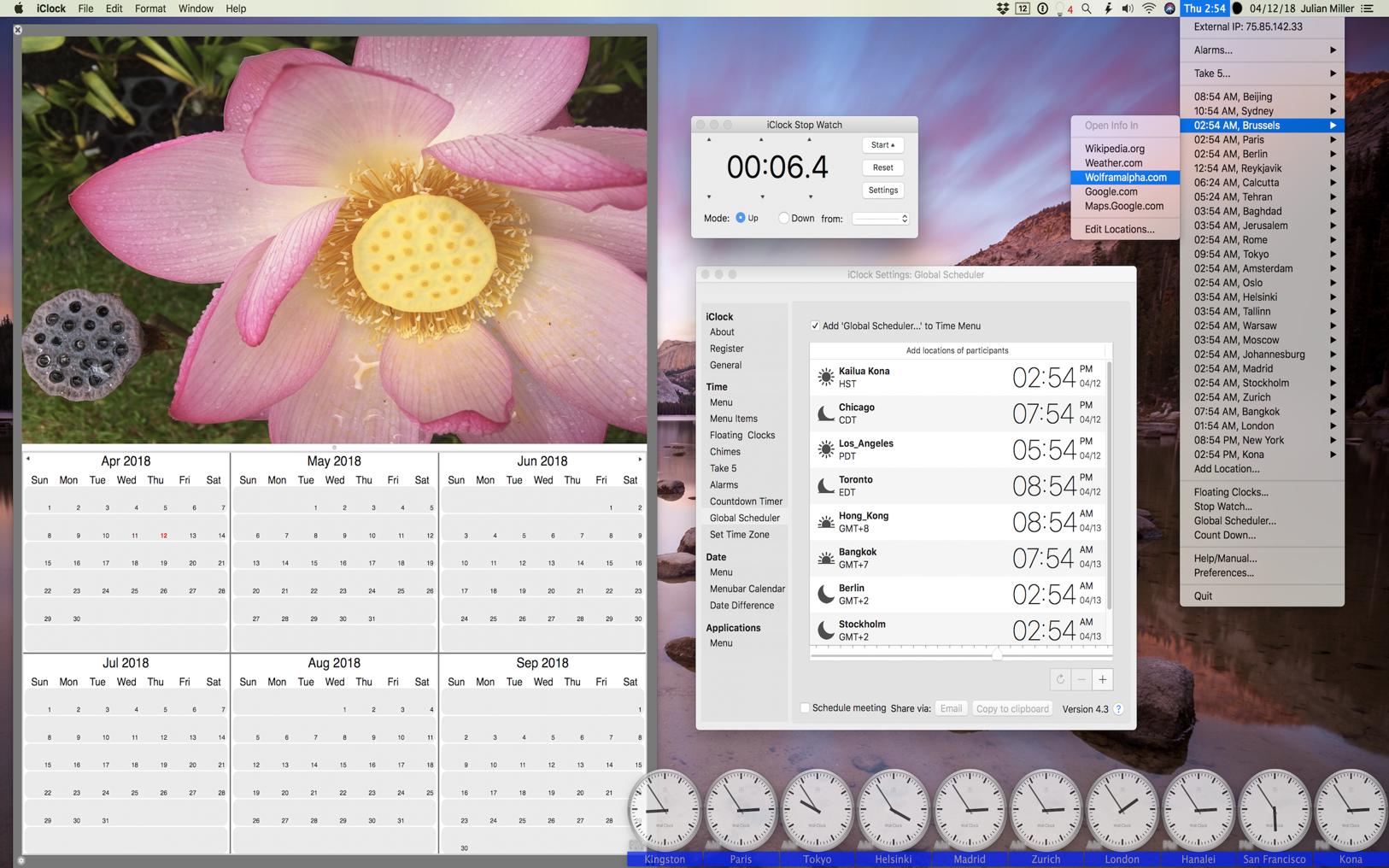The height and width of the screenshot is (868, 1389).
Task: Expand the Take 5... submenu
Action: click(1262, 73)
